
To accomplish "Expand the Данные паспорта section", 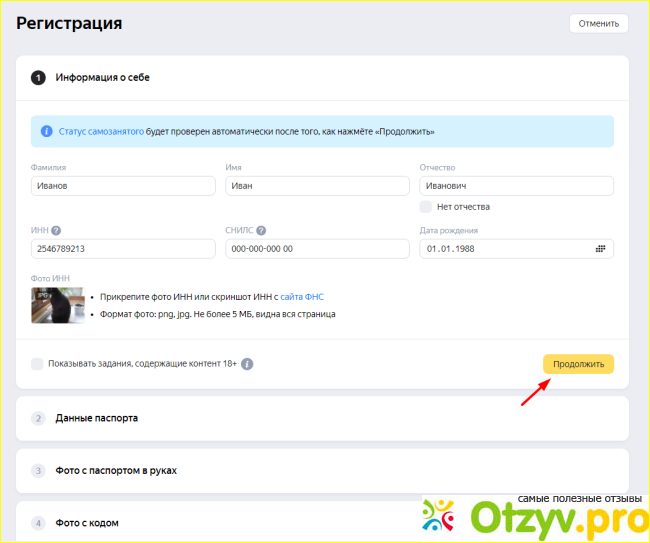I will click(97, 418).
